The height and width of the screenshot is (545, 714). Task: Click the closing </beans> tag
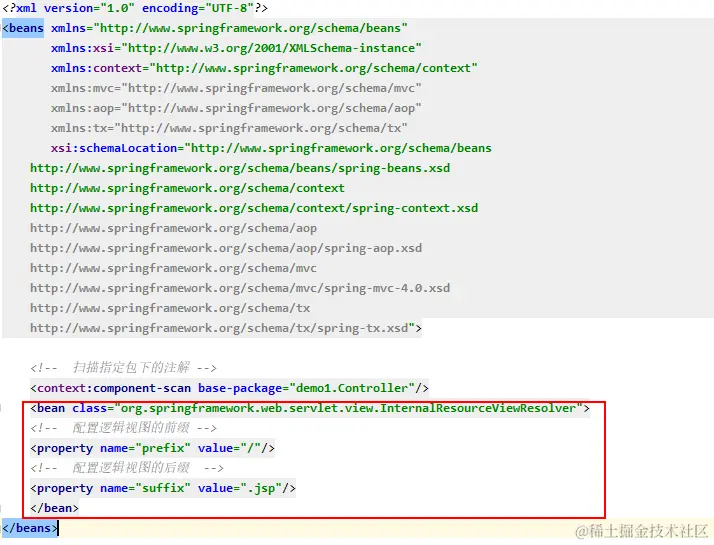[30, 528]
